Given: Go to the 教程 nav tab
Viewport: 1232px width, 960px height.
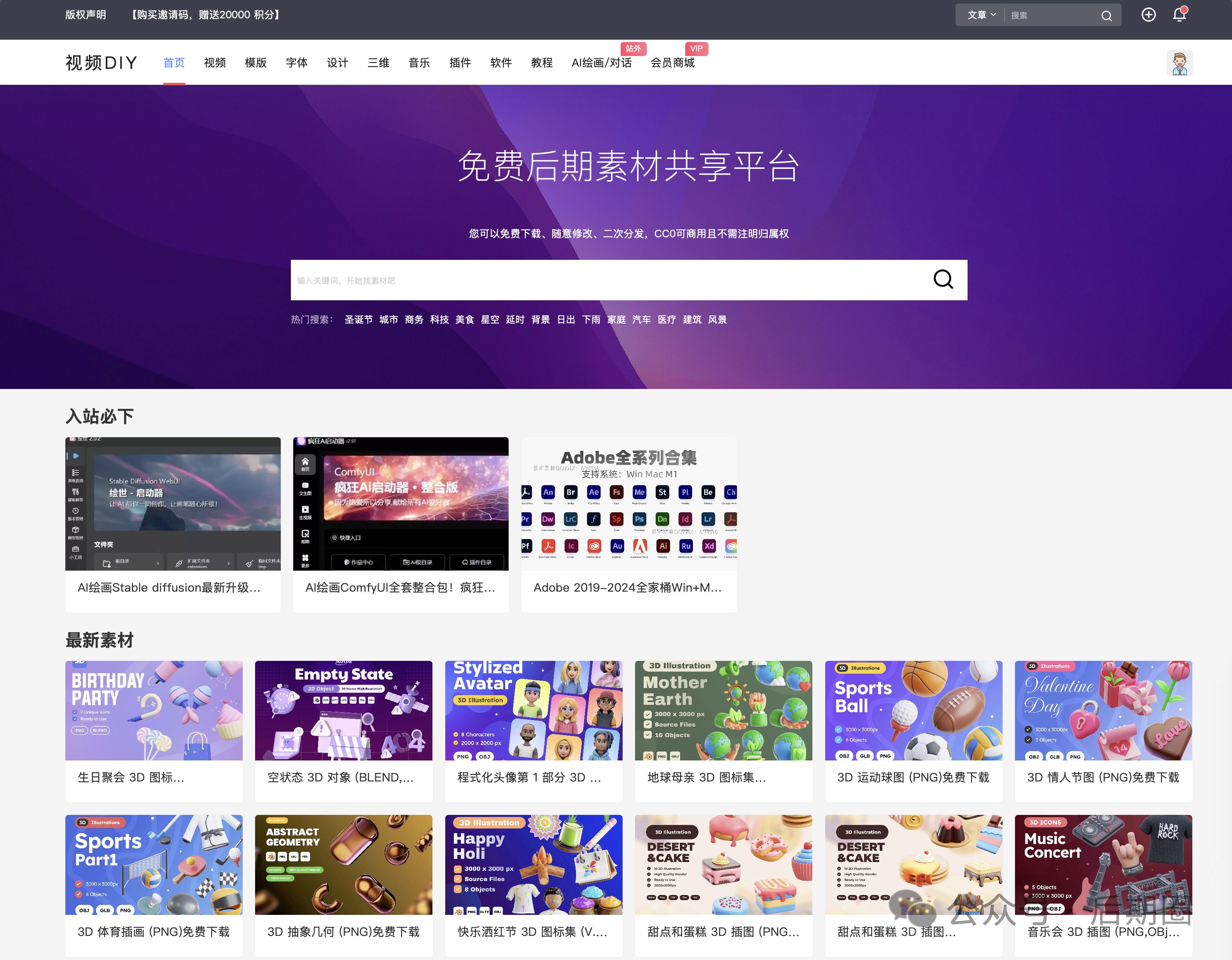Looking at the screenshot, I should [542, 63].
